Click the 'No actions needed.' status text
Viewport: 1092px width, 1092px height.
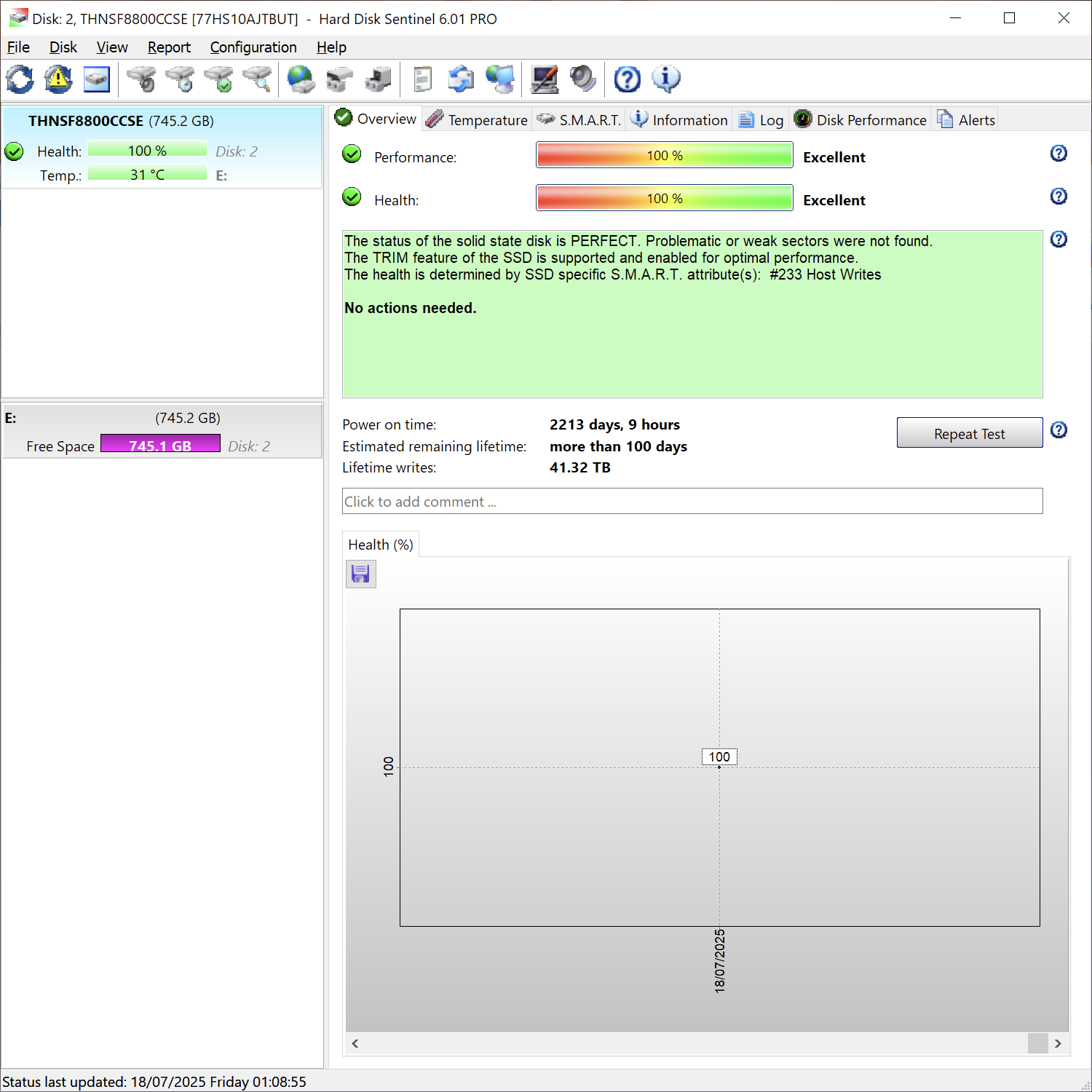click(x=411, y=308)
